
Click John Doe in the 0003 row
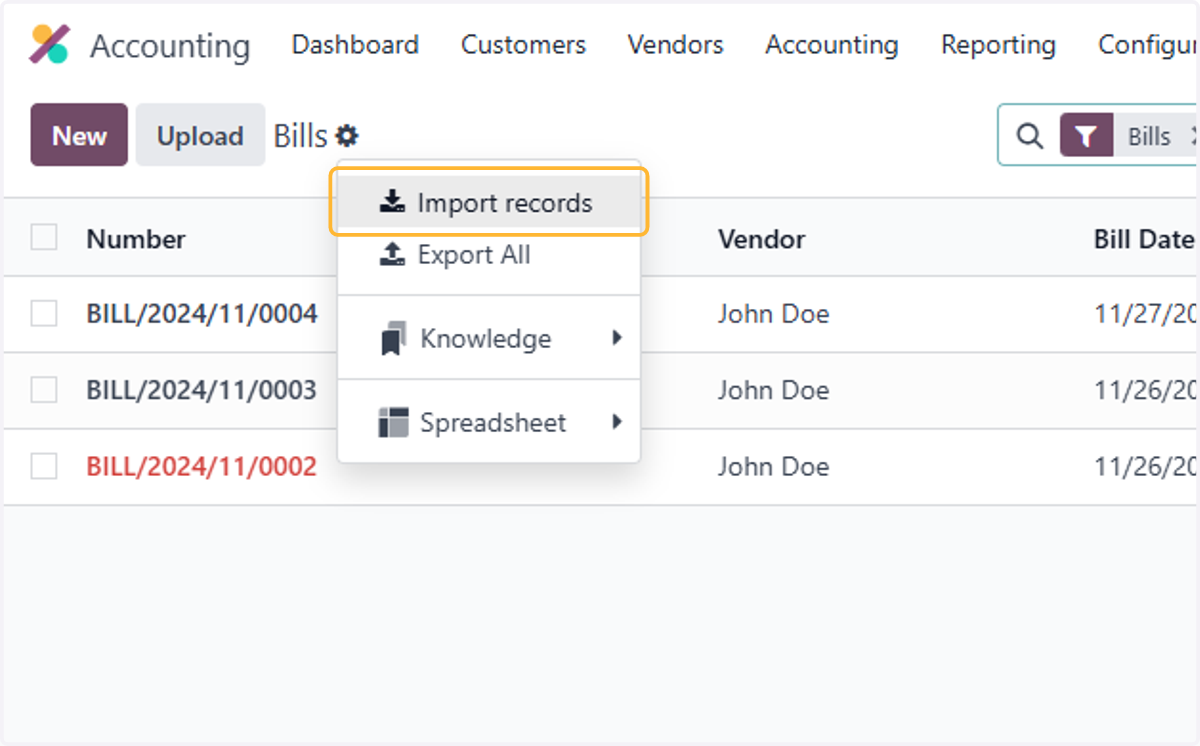[773, 390]
